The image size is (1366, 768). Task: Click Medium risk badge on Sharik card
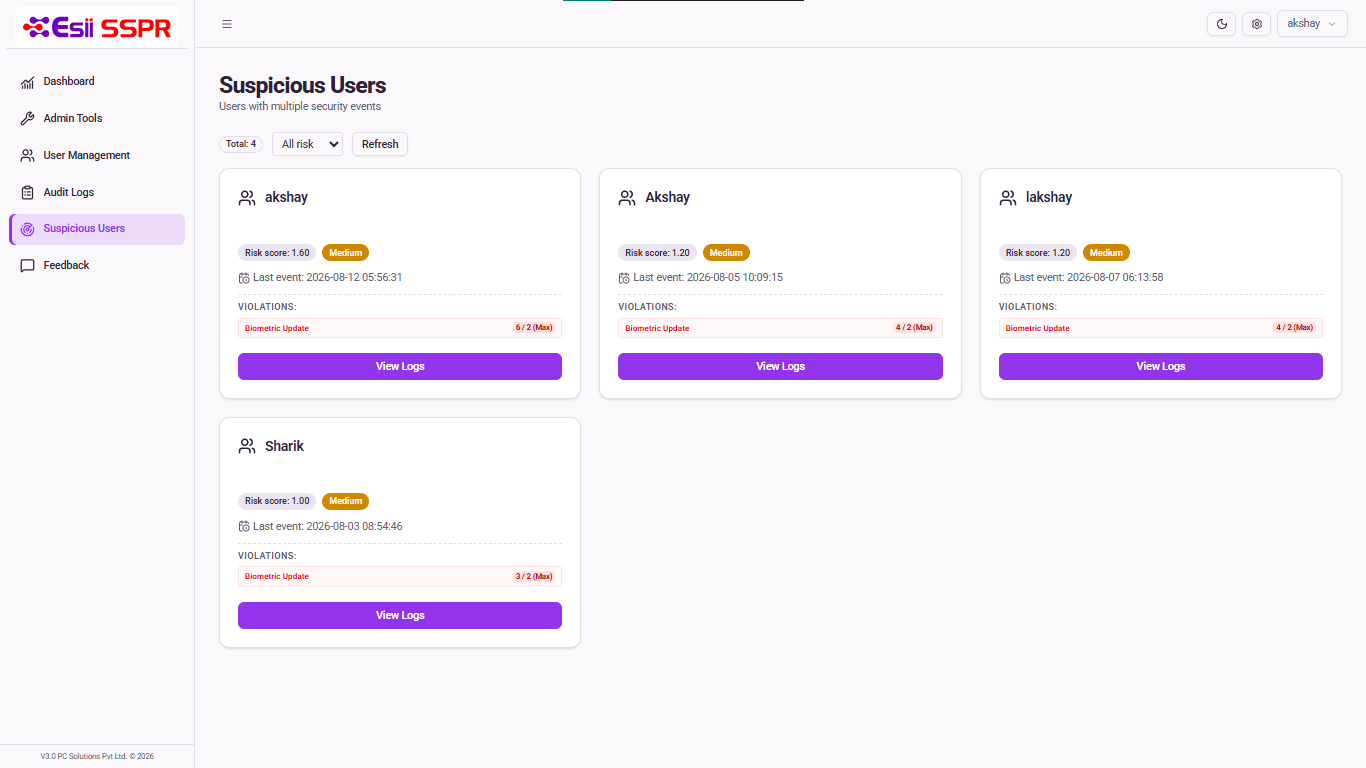(345, 501)
